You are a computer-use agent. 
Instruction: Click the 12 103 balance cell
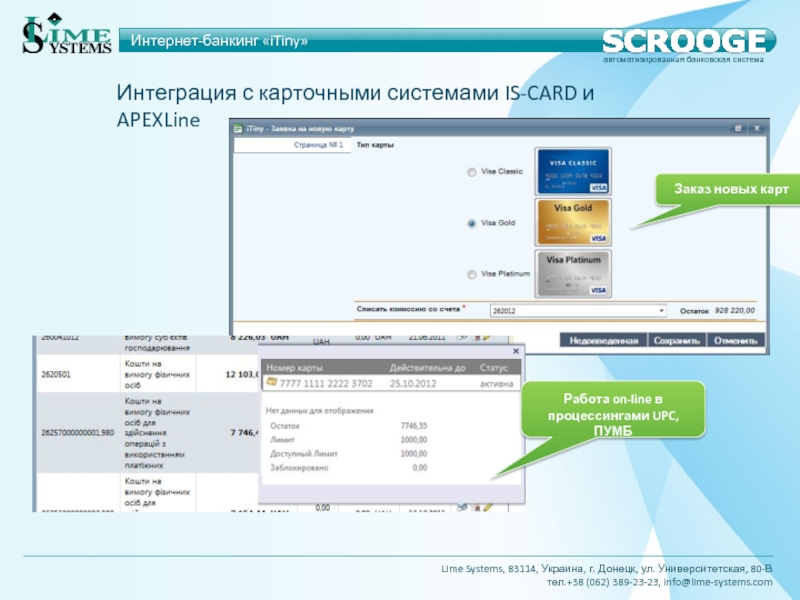coord(242,374)
